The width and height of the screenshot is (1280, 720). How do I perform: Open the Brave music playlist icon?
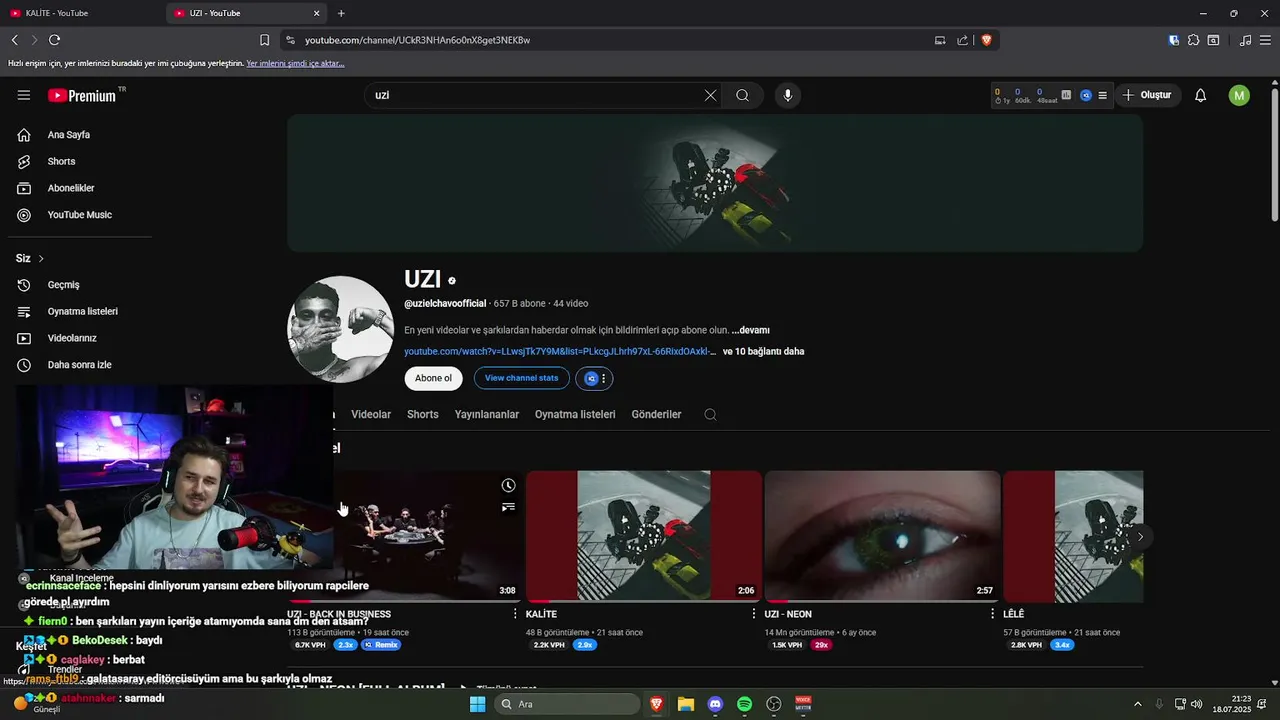pos(1245,40)
